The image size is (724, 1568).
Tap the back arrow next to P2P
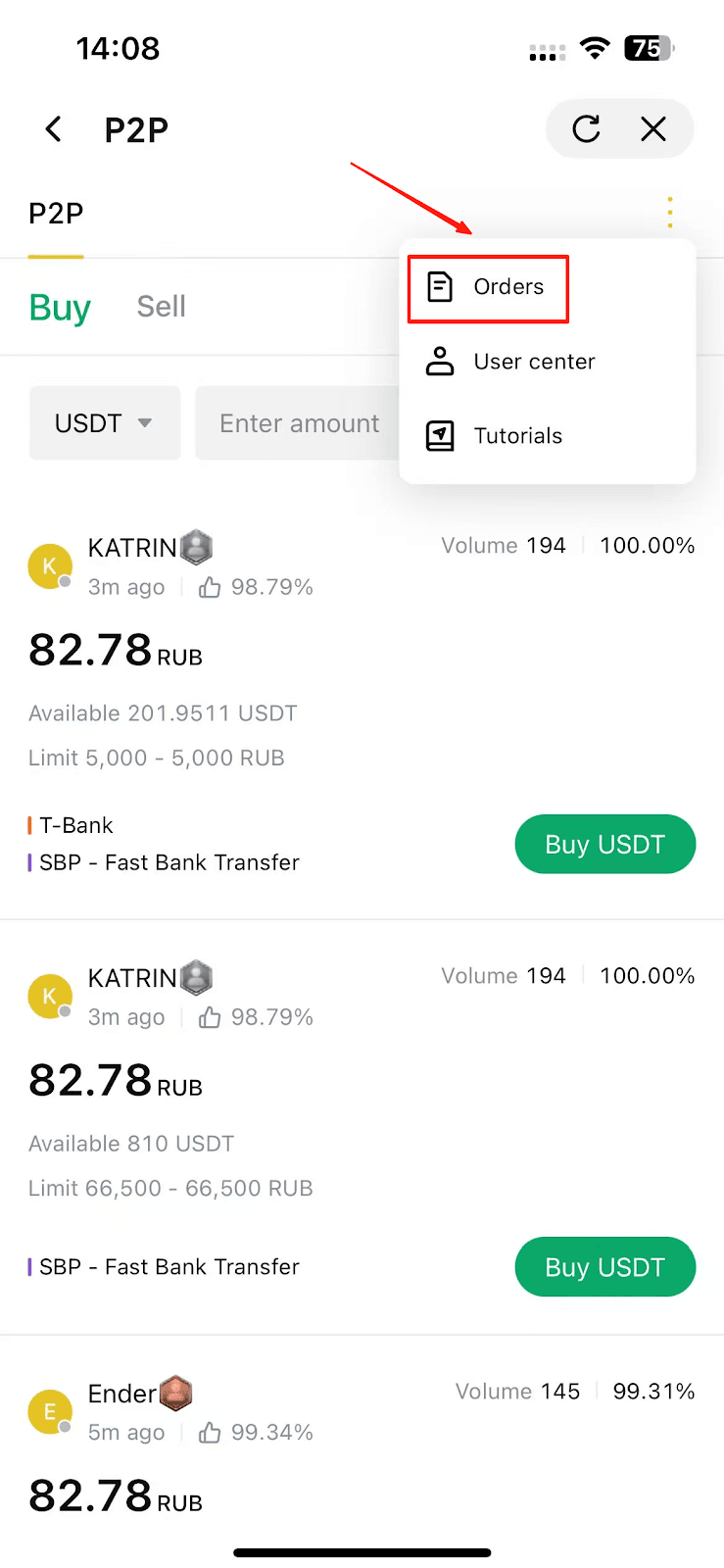click(x=54, y=129)
